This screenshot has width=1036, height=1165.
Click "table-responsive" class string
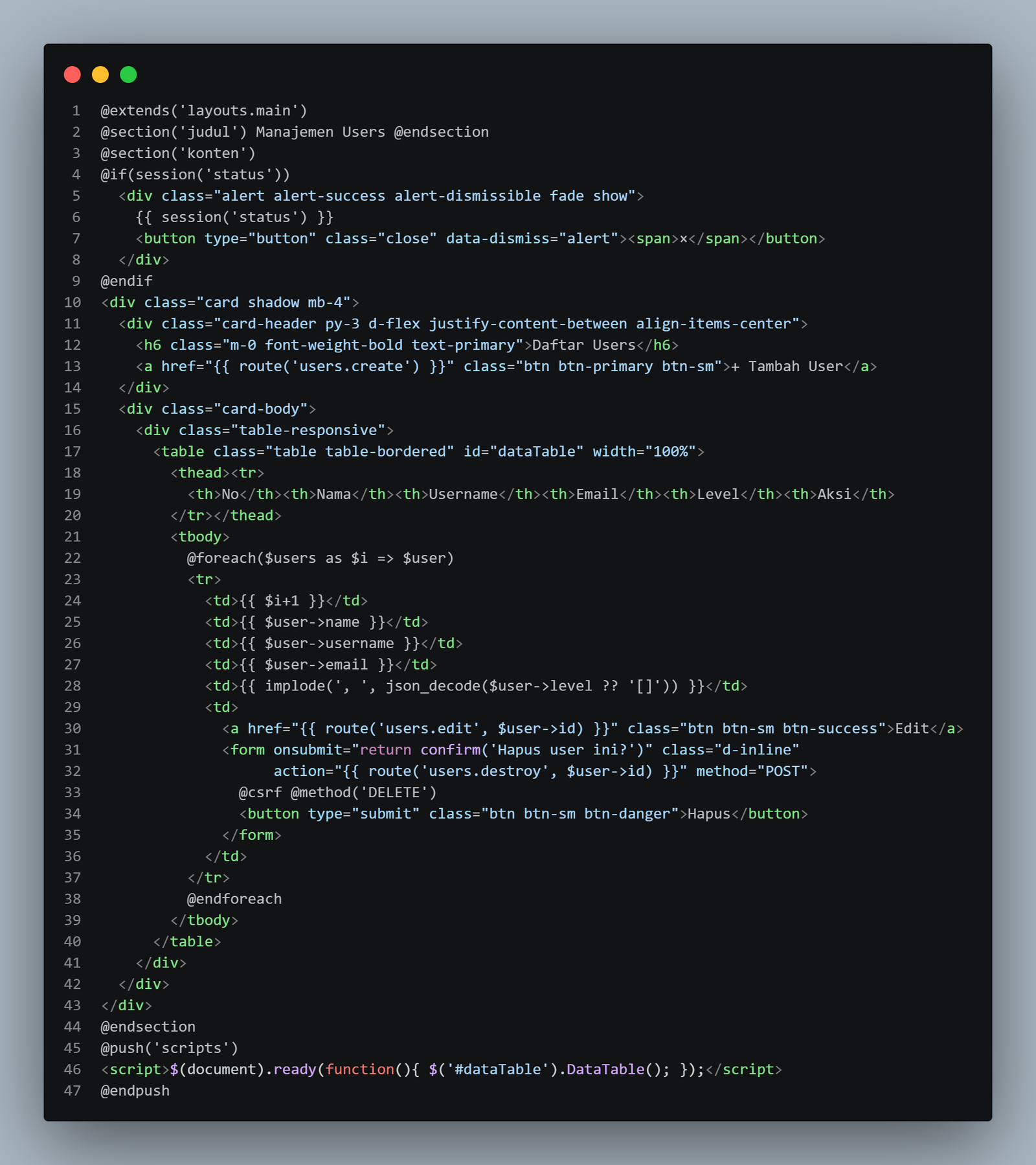click(x=308, y=430)
